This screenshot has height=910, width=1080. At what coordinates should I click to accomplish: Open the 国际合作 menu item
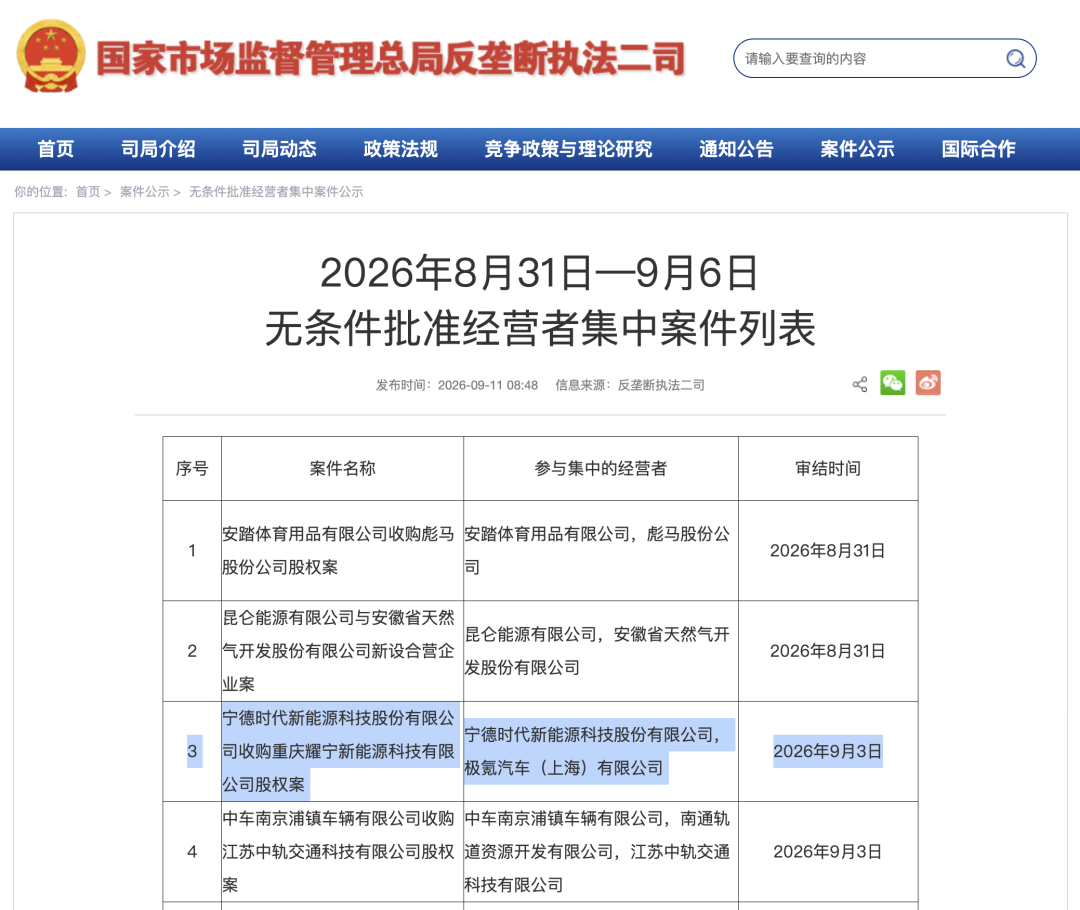pyautogui.click(x=978, y=149)
